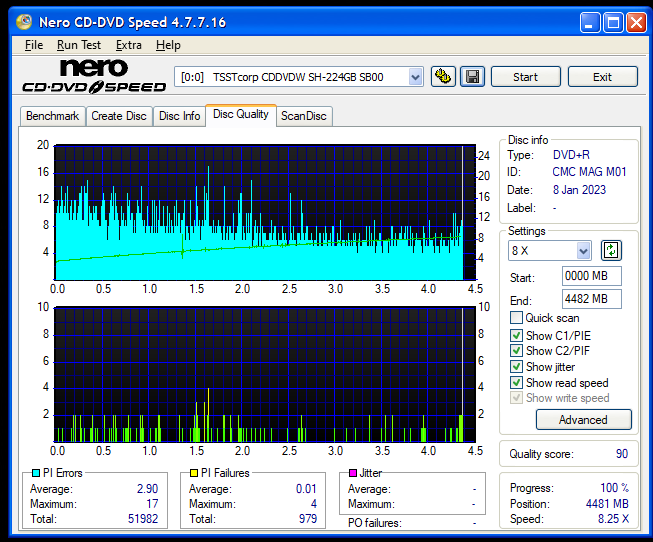Switch to the Create Disc tab
Viewport: 653px width, 542px height.
coord(119,116)
